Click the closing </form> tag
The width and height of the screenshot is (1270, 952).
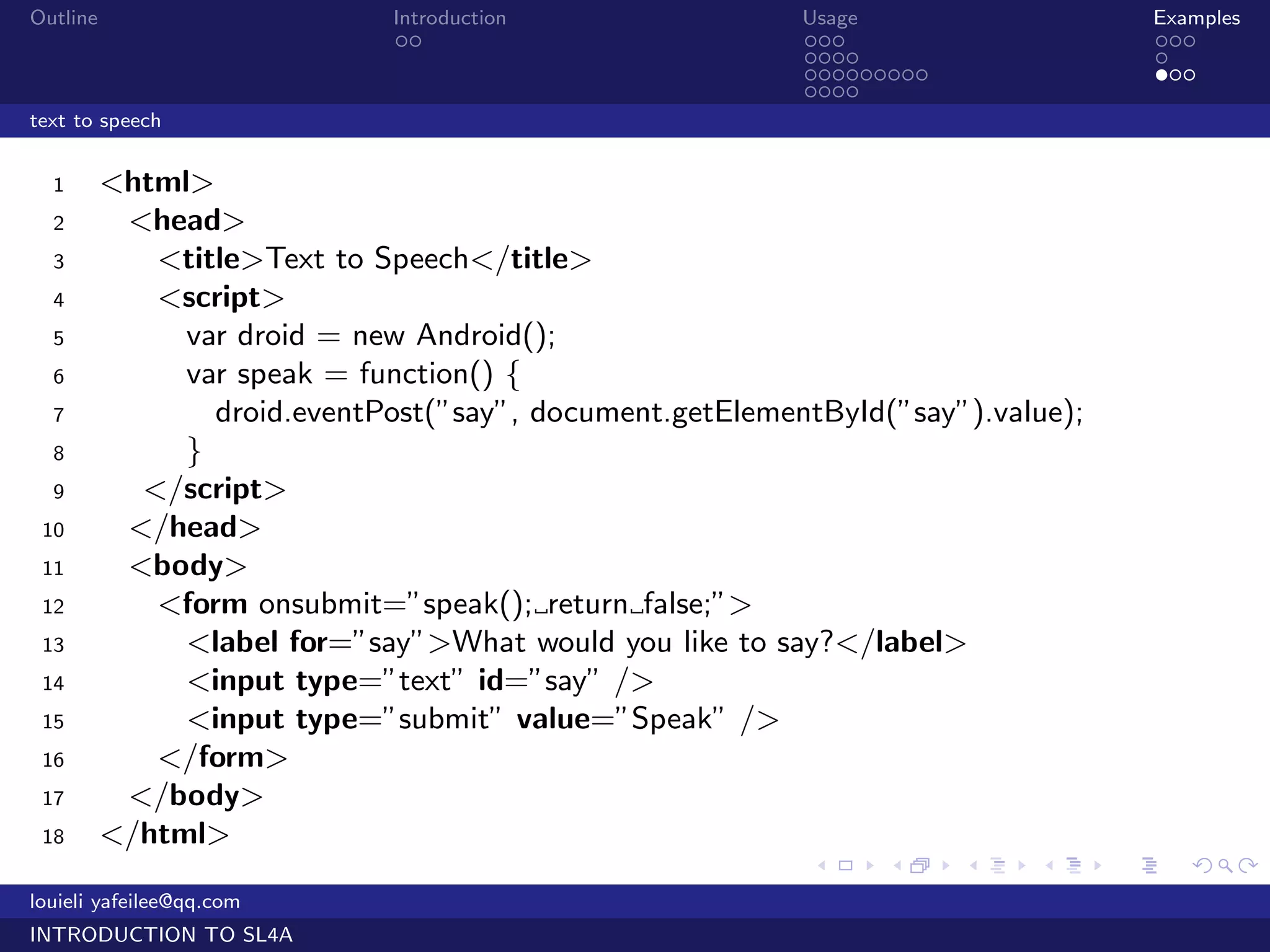tap(223, 758)
